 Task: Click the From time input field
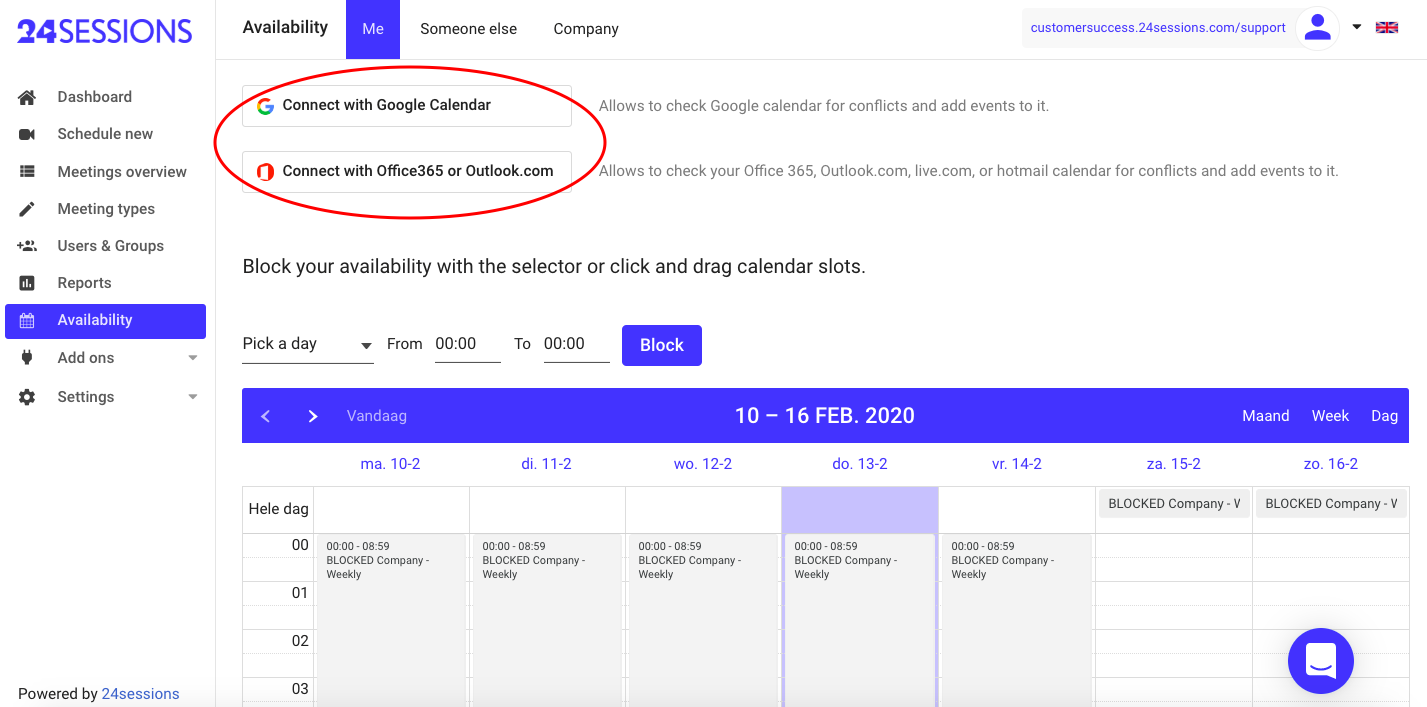click(x=467, y=344)
